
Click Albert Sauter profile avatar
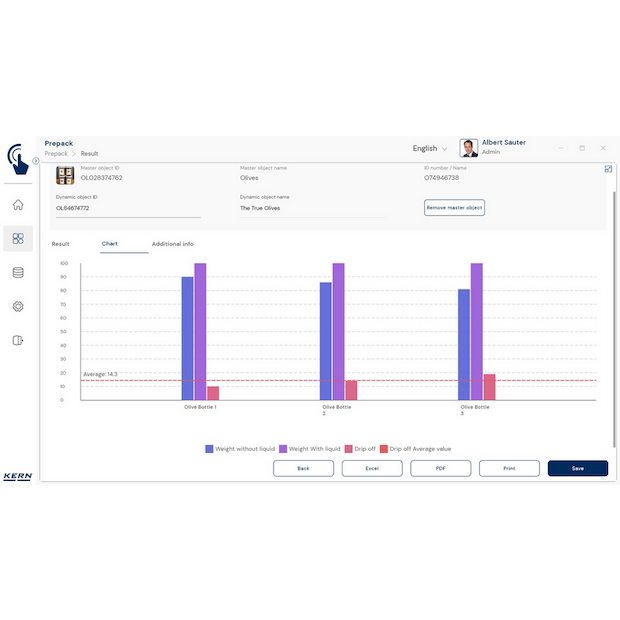(x=468, y=148)
